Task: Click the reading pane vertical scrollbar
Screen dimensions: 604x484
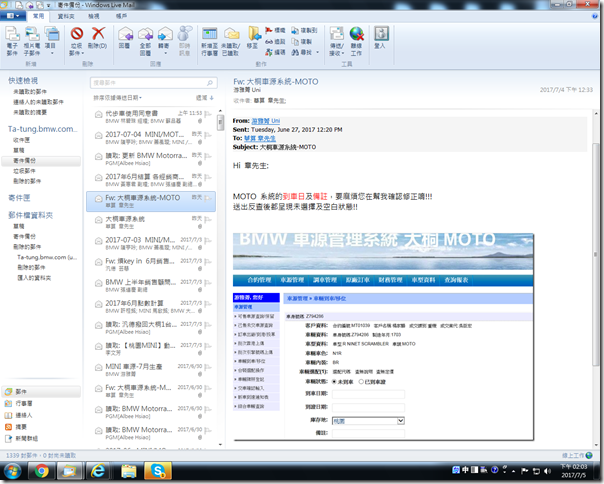Action: 596,254
